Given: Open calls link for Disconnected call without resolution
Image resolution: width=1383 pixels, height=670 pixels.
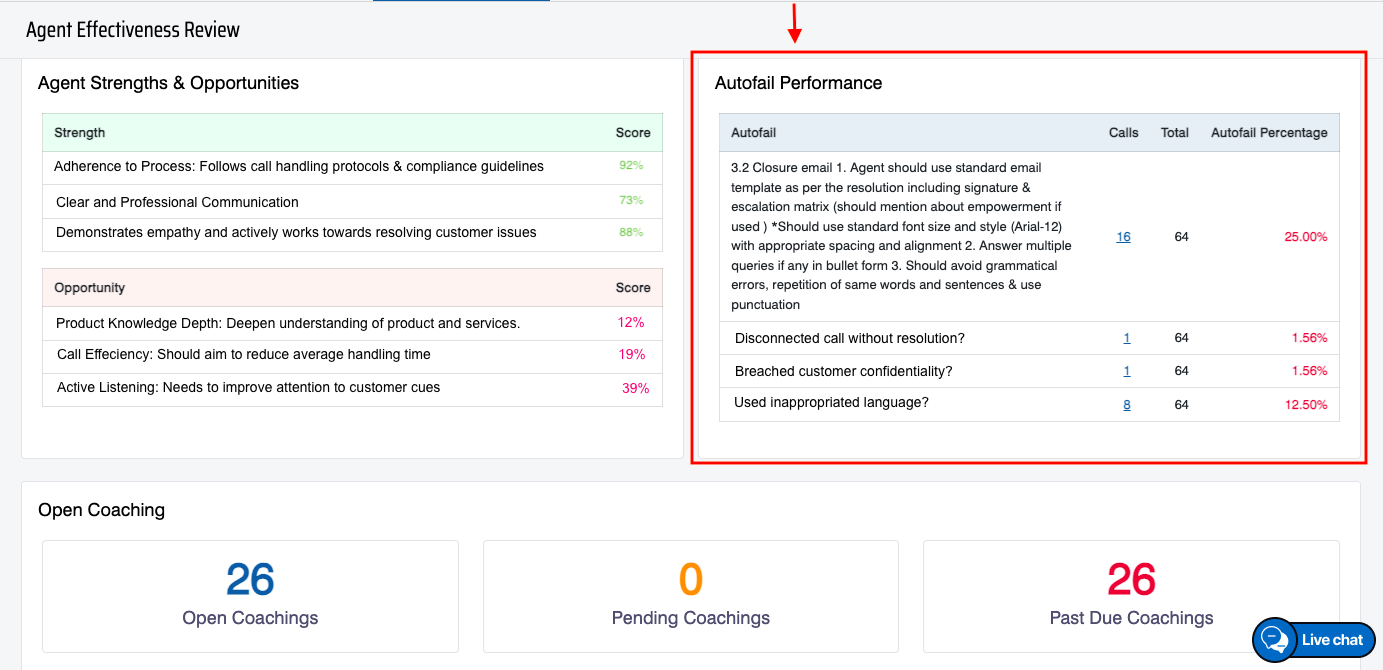Looking at the screenshot, I should pos(1127,338).
